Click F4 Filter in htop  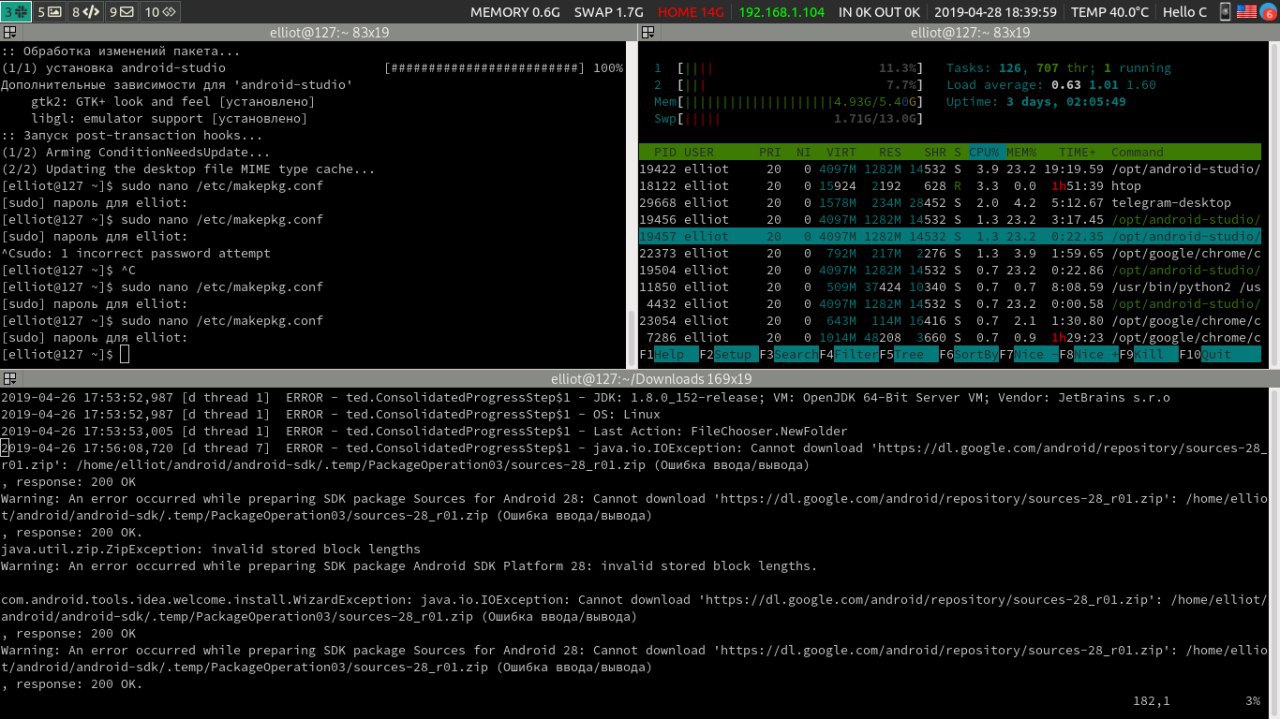(x=849, y=354)
